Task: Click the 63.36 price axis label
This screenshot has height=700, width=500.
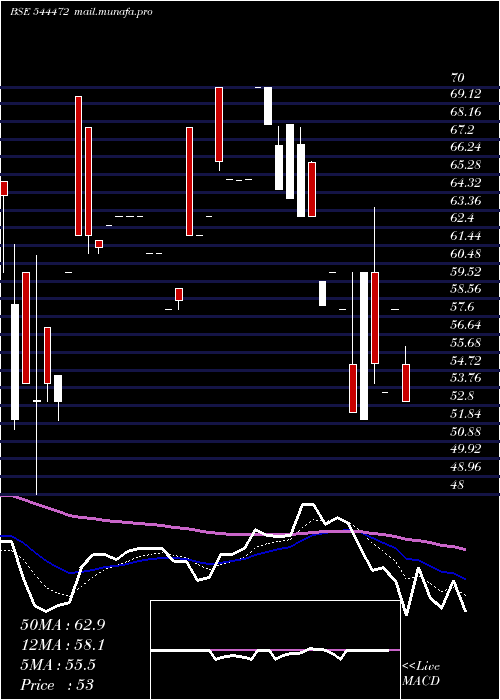Action: tap(466, 200)
